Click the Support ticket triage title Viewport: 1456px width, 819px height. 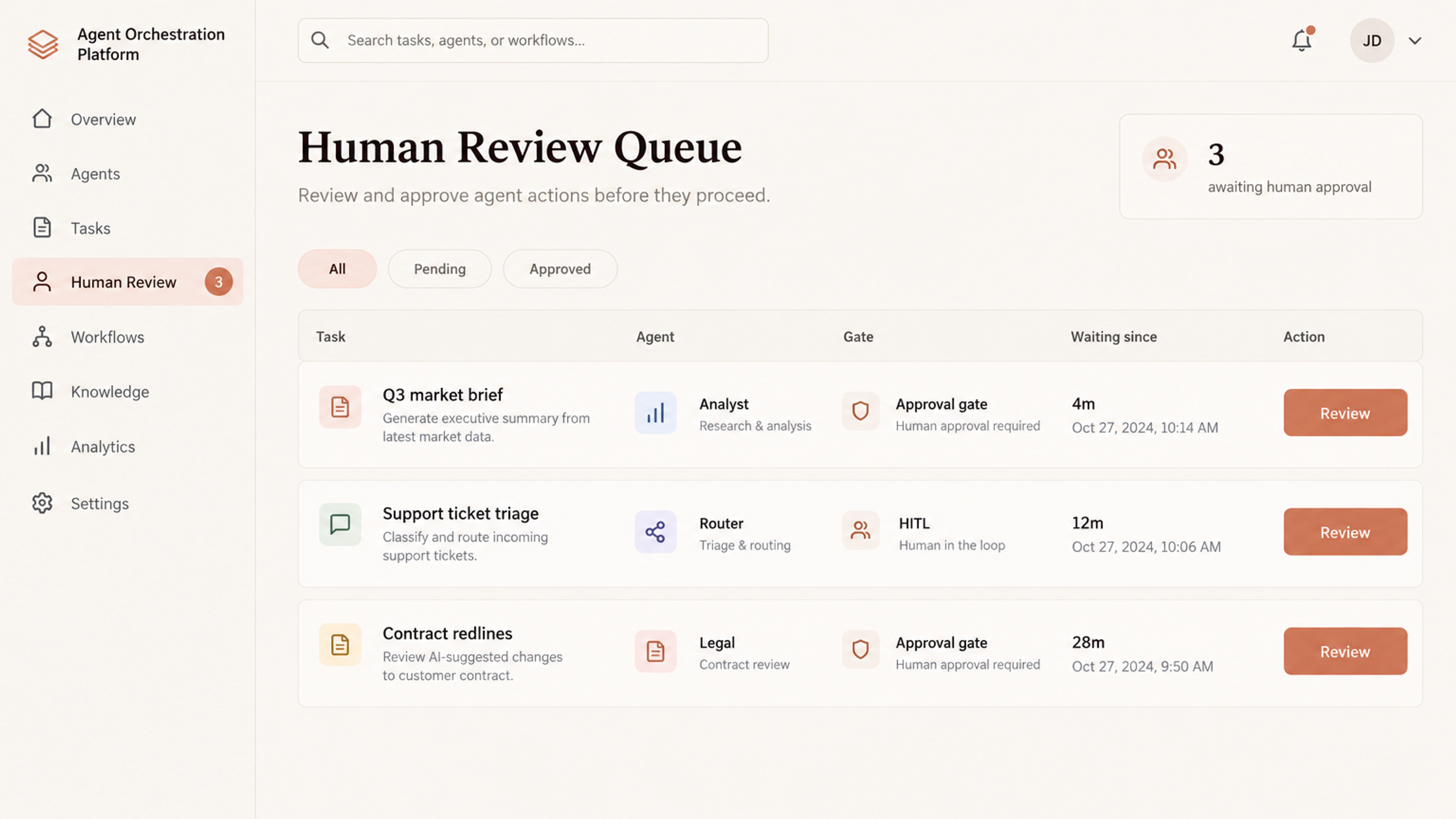pos(461,514)
